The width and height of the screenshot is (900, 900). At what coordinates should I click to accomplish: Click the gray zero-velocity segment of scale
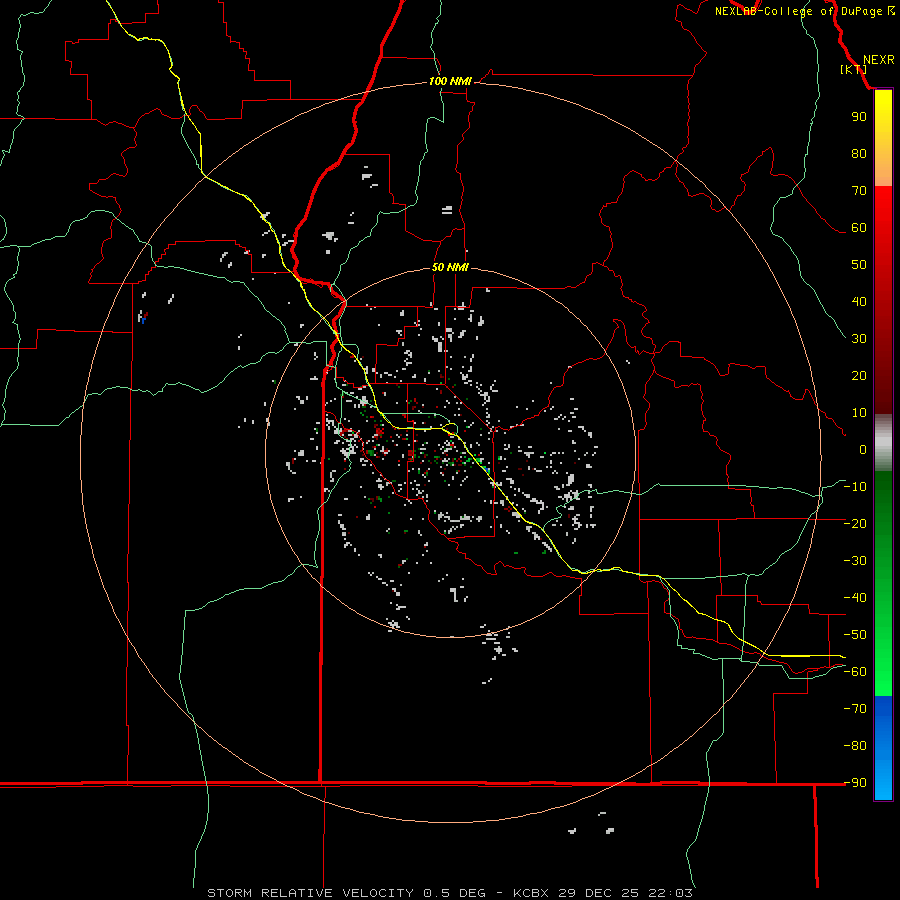coord(883,443)
